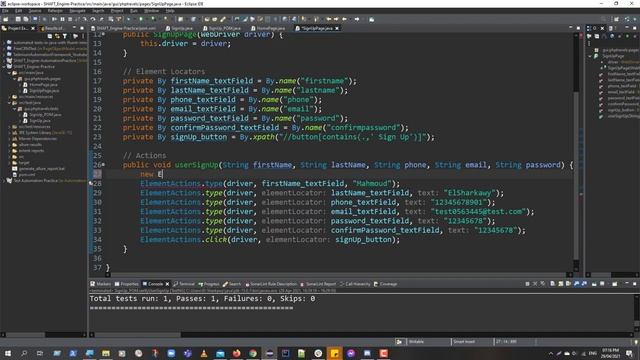Open the File menu

click(x=5, y=11)
